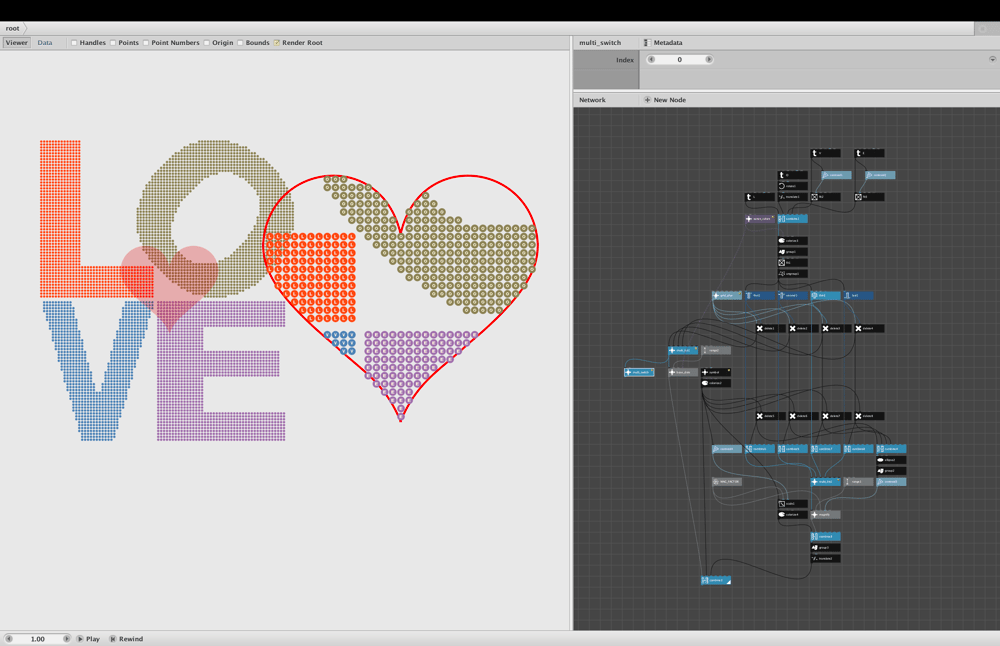This screenshot has width=1000, height=646.
Task: Switch to the Data tab
Action: click(45, 43)
